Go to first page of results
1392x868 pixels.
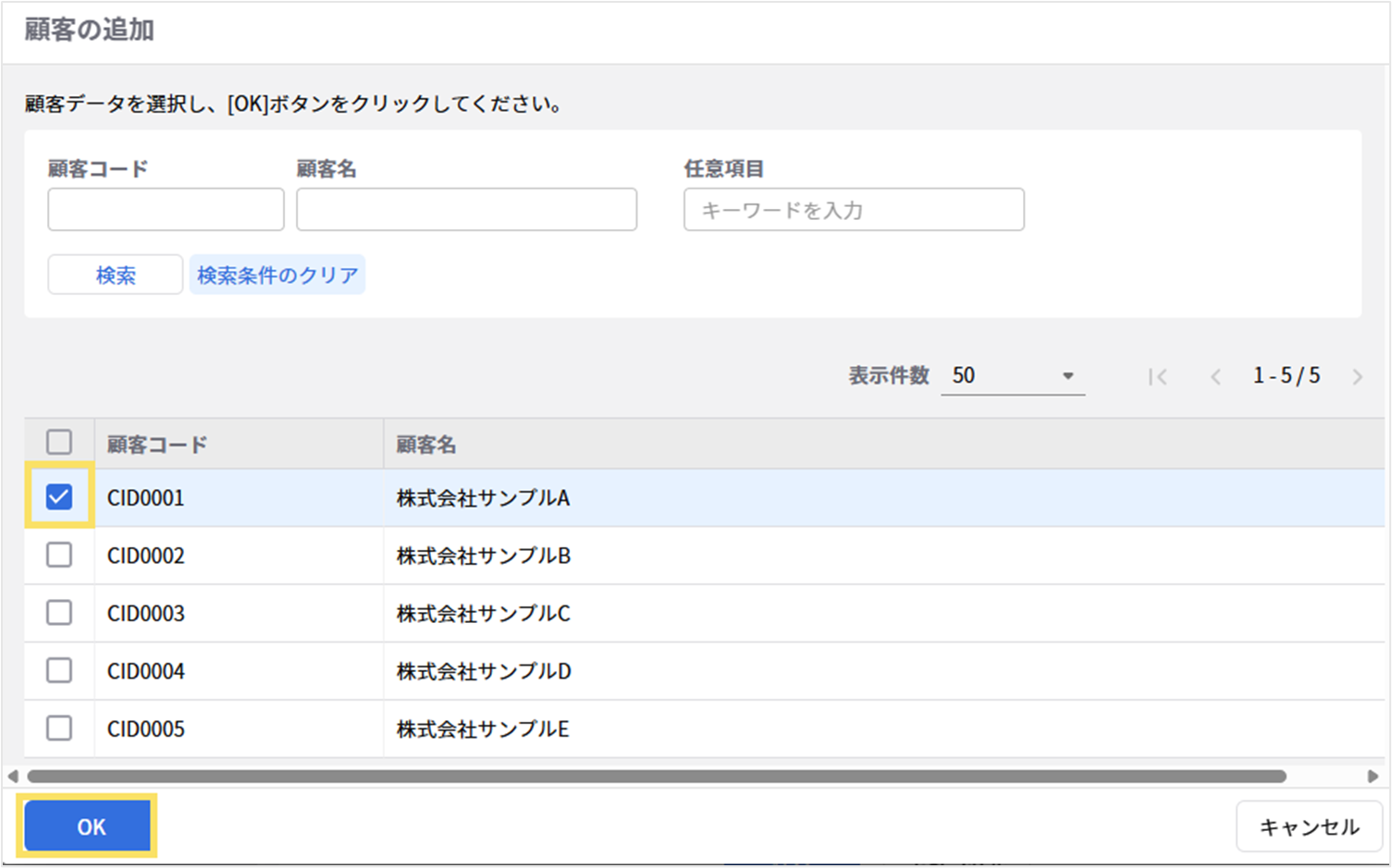[1157, 376]
